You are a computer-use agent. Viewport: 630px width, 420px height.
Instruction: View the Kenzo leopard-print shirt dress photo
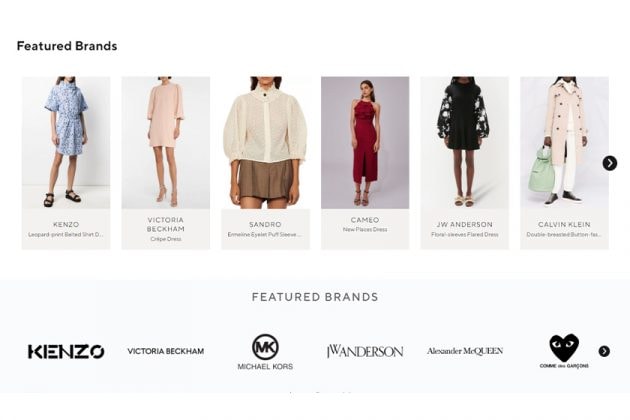tap(66, 142)
